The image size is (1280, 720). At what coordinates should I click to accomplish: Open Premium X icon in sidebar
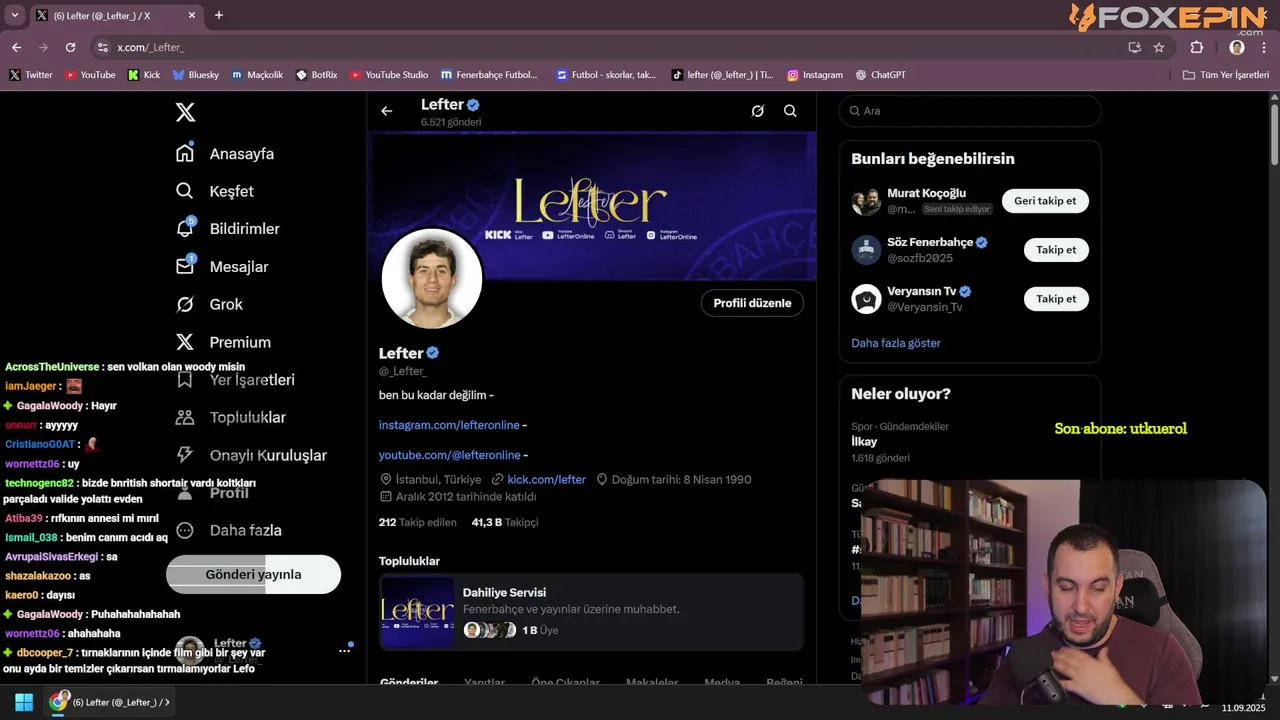(185, 342)
